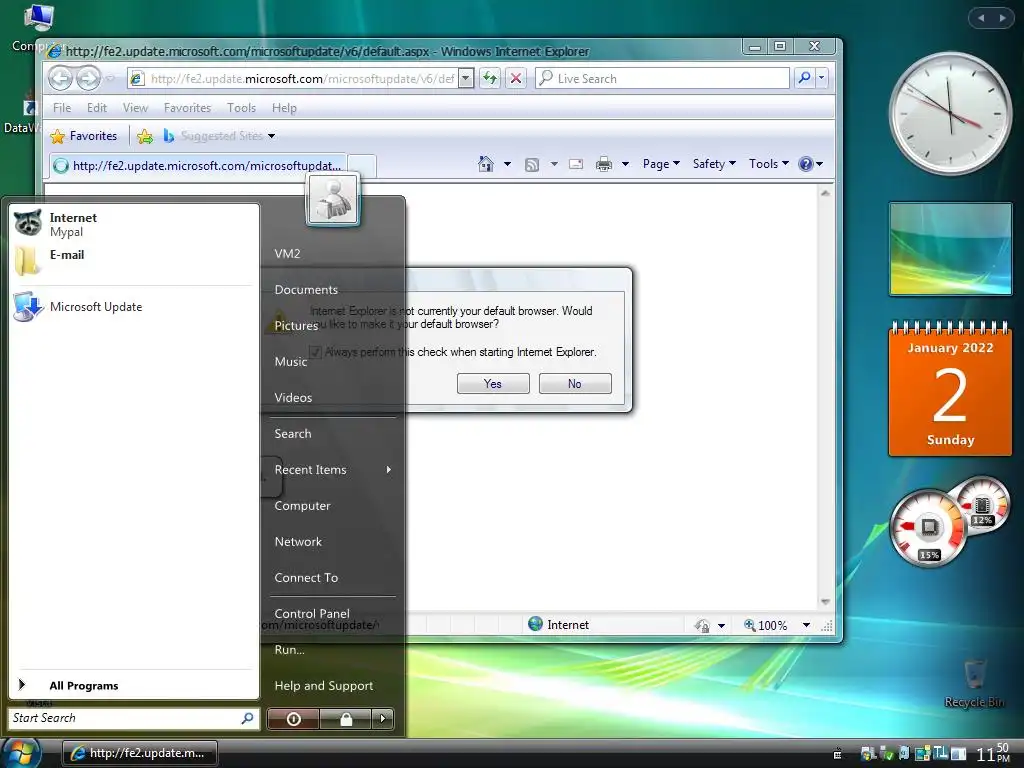Click the Print icon
This screenshot has height=768, width=1024.
(603, 164)
